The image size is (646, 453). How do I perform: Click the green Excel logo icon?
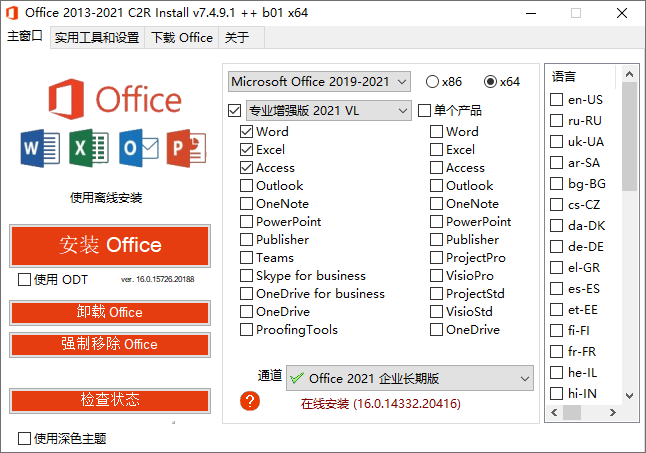coord(89,148)
